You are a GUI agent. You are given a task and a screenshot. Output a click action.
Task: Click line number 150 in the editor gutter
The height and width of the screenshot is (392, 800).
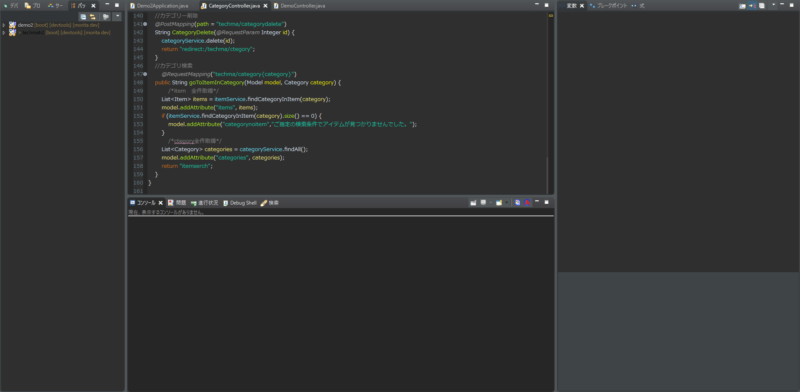point(138,99)
